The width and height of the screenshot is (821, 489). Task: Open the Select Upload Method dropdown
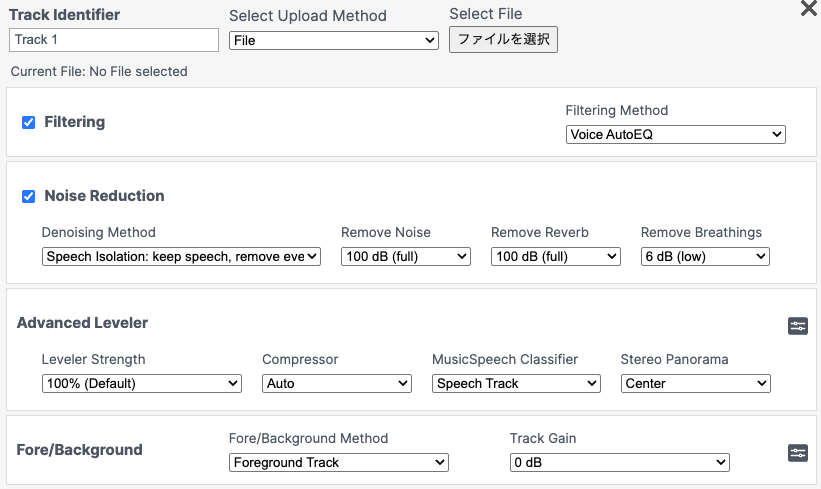coord(334,41)
